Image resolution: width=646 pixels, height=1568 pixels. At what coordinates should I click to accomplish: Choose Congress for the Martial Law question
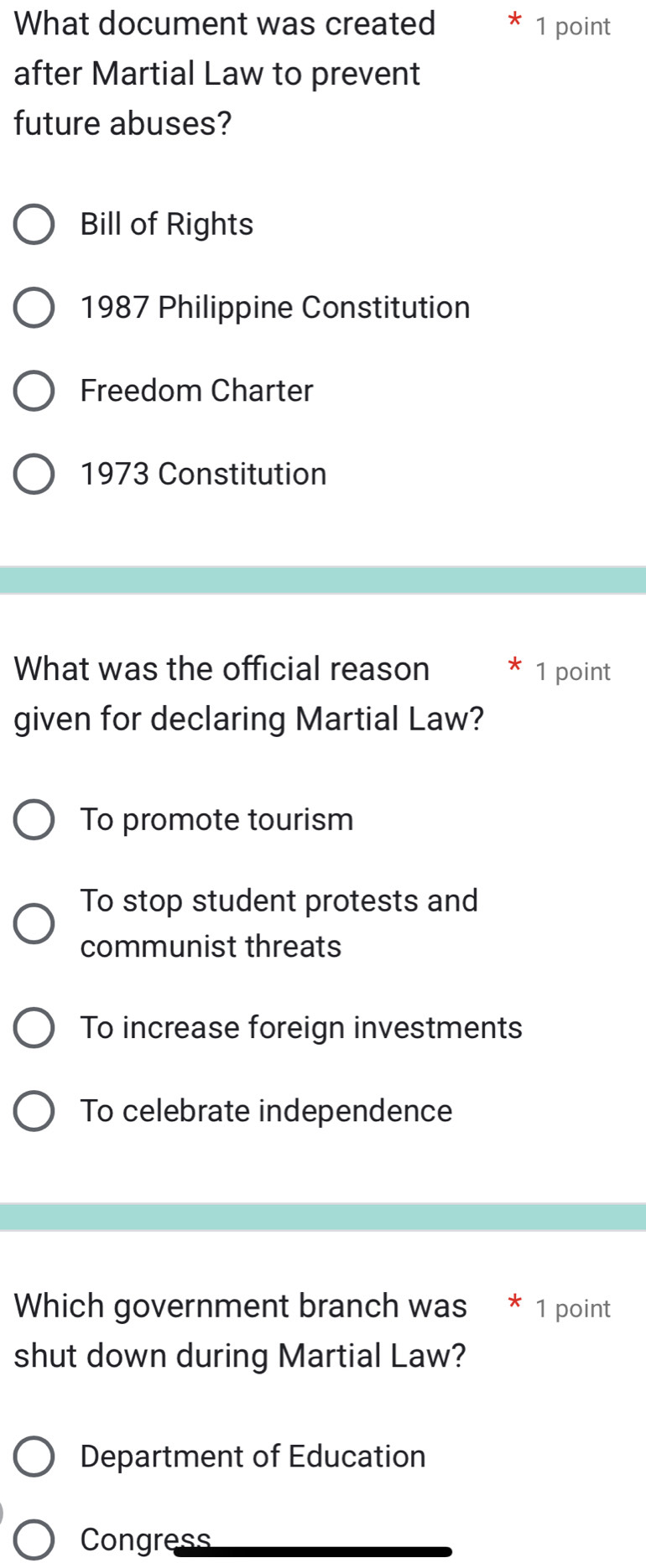pyautogui.click(x=34, y=1539)
